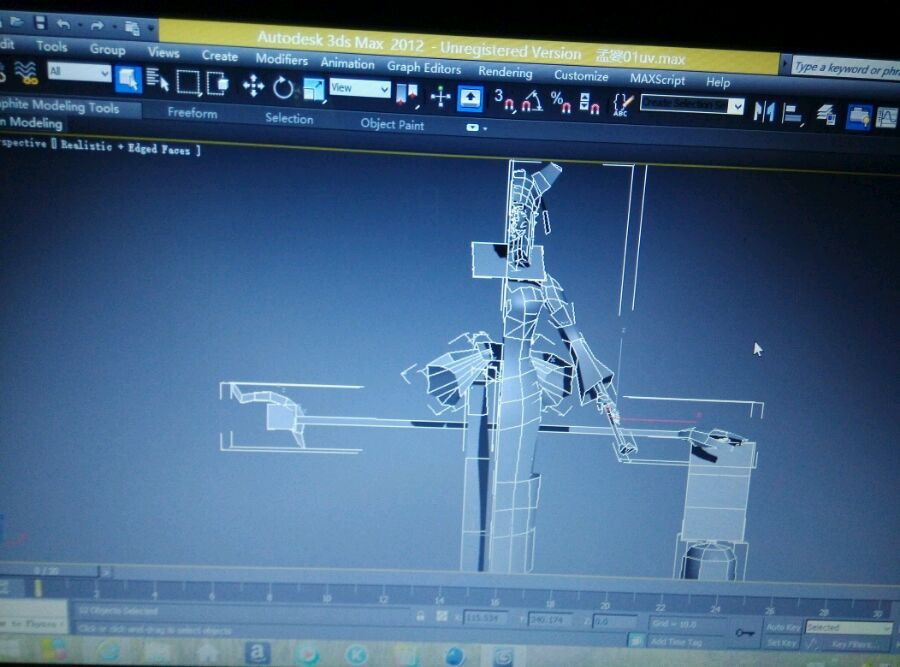The image size is (900, 667).
Task: Click the Select Object arrow tool
Action: point(128,79)
